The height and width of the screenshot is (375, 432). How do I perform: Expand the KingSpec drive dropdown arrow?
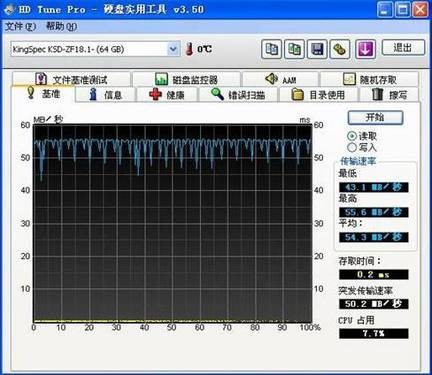[x=173, y=49]
